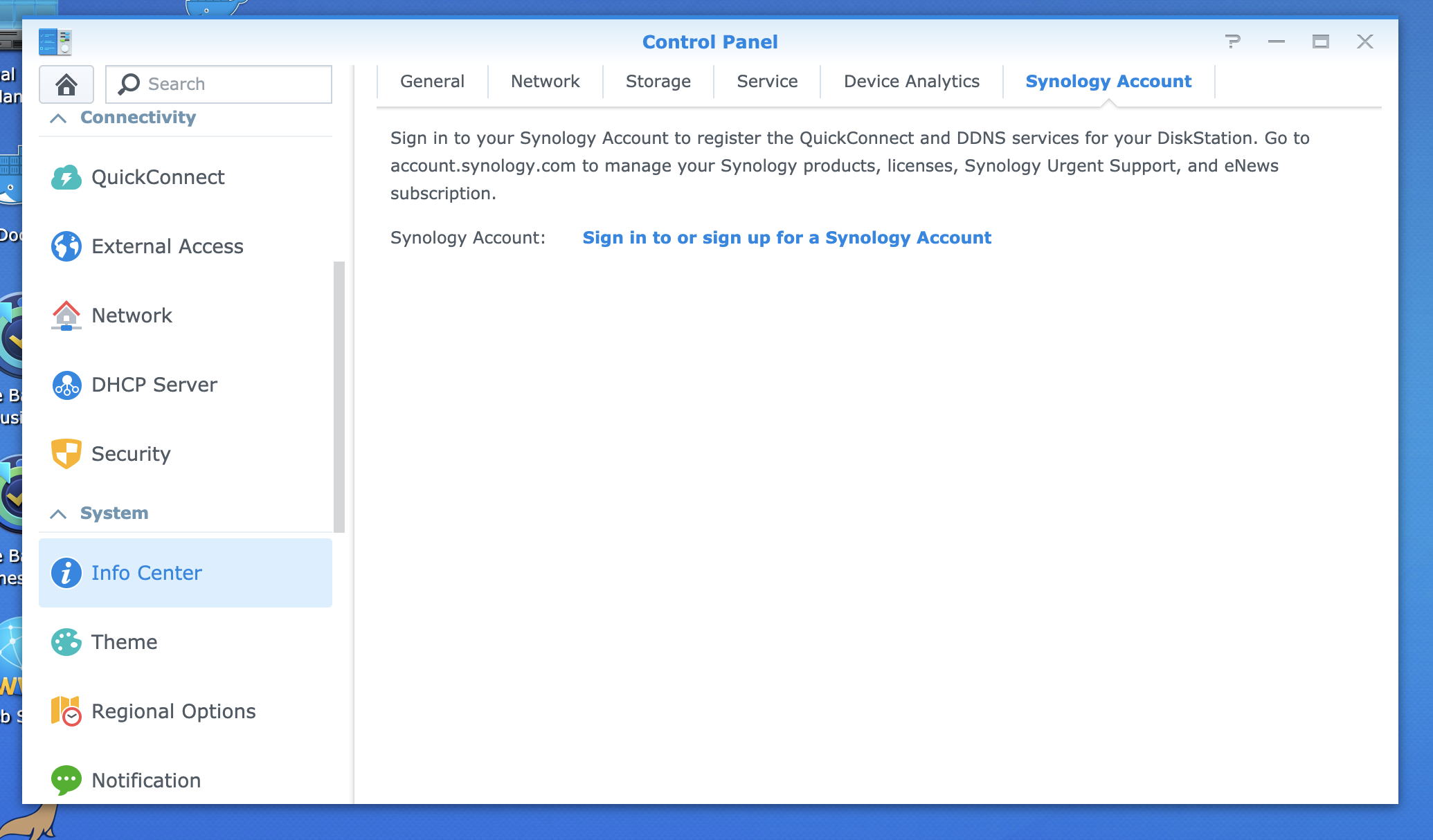Expand the search input field

tap(219, 84)
